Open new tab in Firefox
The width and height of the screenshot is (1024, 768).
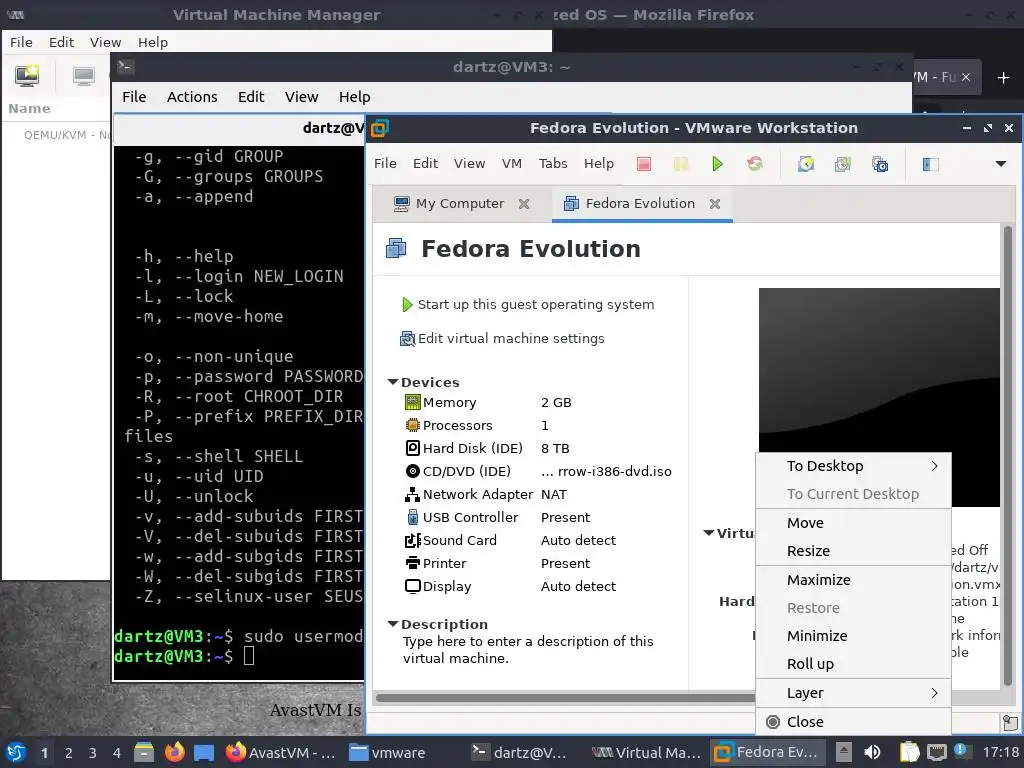pyautogui.click(x=1003, y=78)
